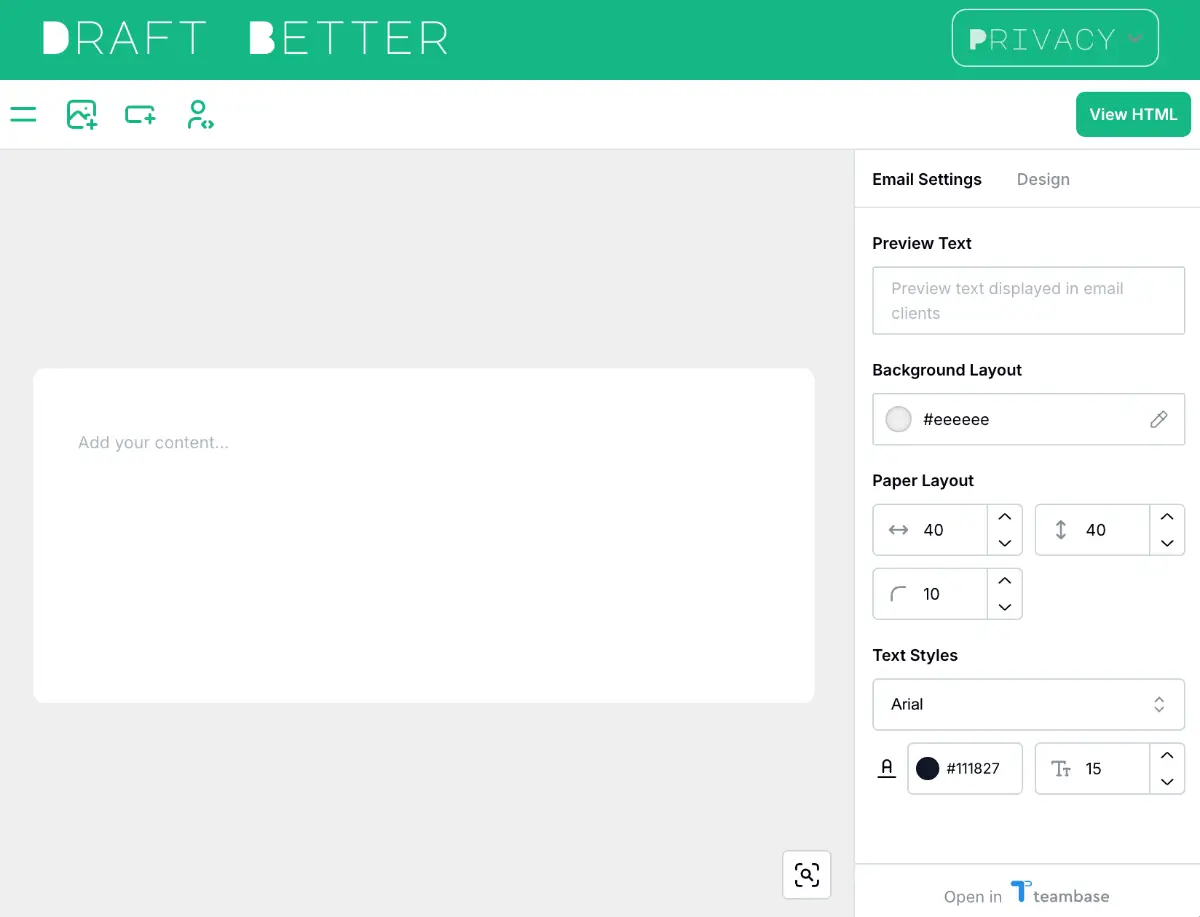Click the Open in teambase link
Viewport: 1200px width, 917px height.
pyautogui.click(x=1026, y=895)
